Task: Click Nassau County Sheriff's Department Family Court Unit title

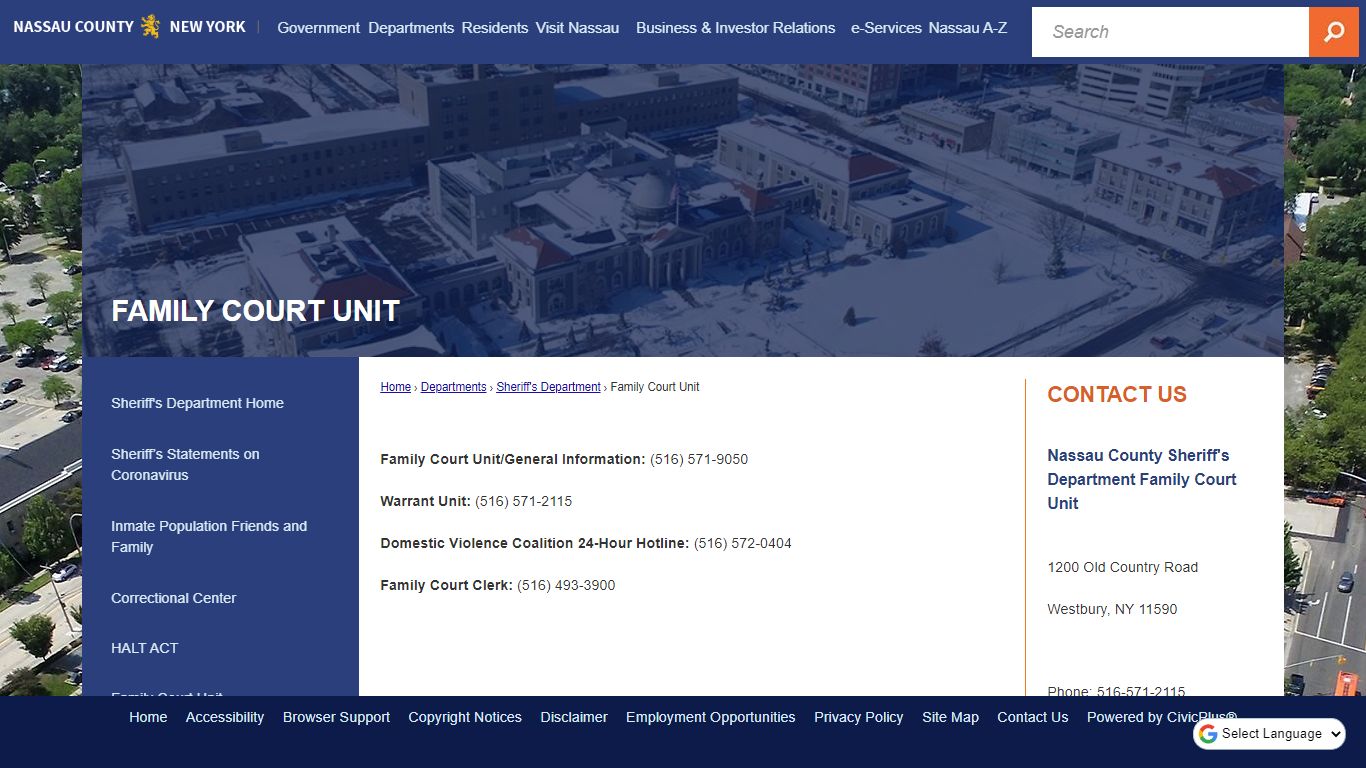Action: click(1142, 479)
